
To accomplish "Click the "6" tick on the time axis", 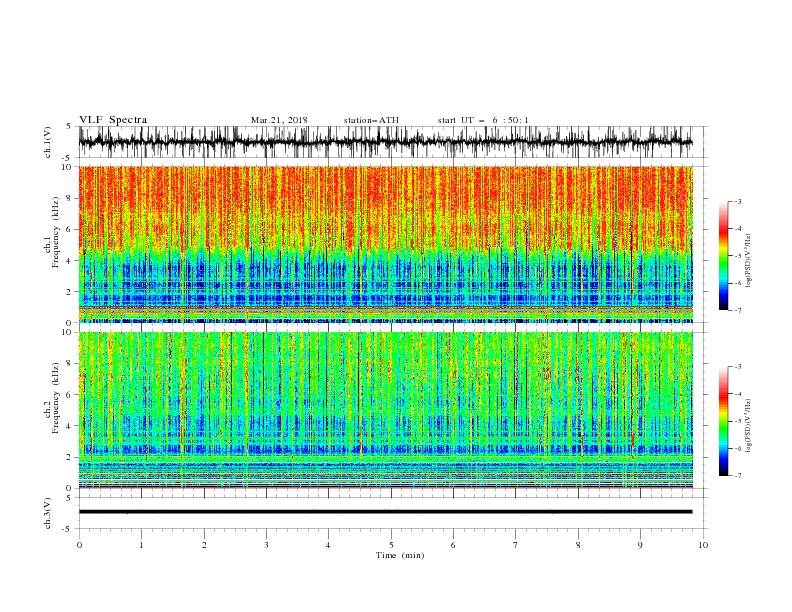I will tap(453, 545).
